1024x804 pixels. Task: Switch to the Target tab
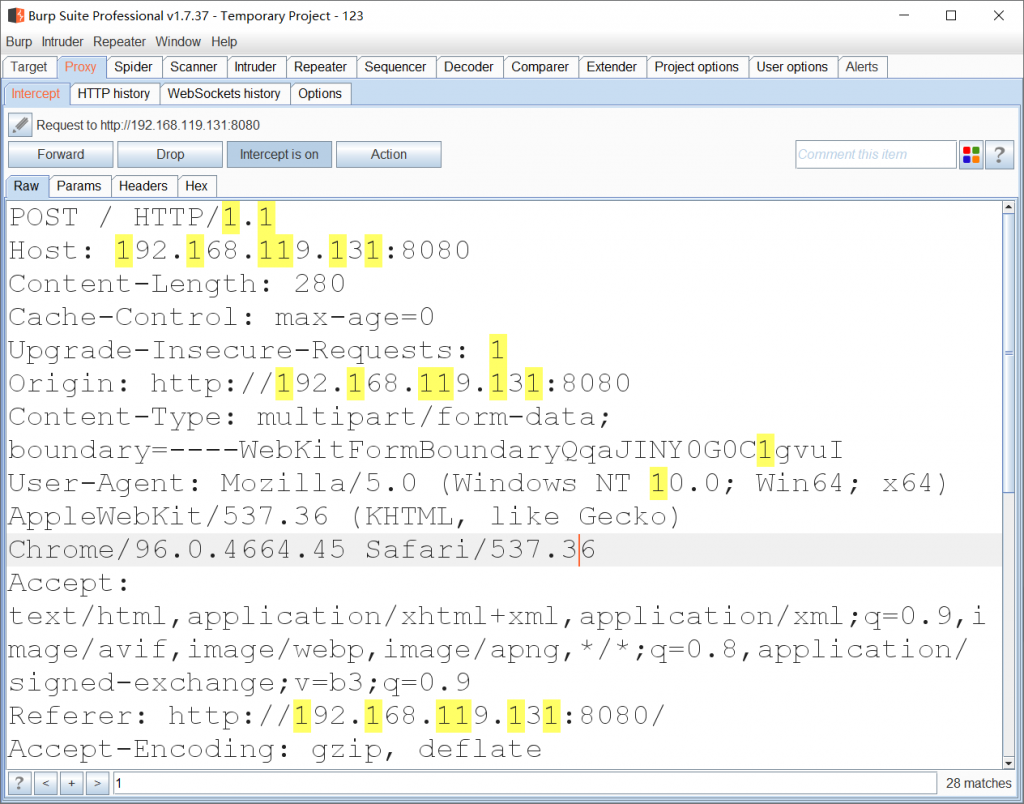coord(29,67)
